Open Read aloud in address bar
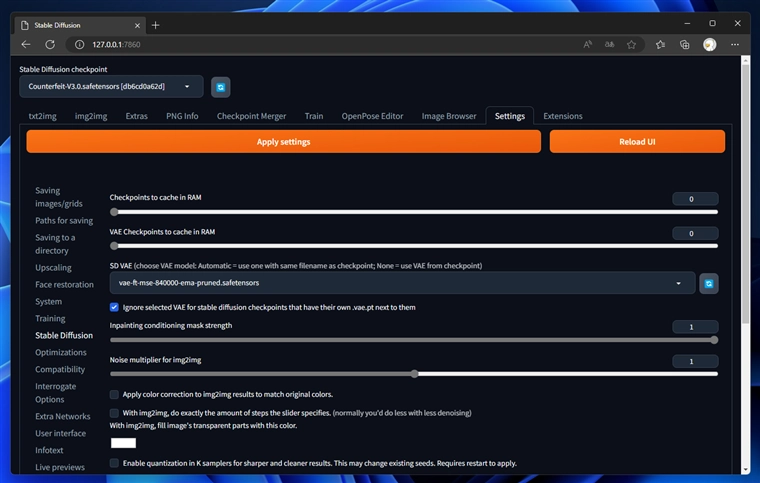This screenshot has height=483, width=760. 587,45
